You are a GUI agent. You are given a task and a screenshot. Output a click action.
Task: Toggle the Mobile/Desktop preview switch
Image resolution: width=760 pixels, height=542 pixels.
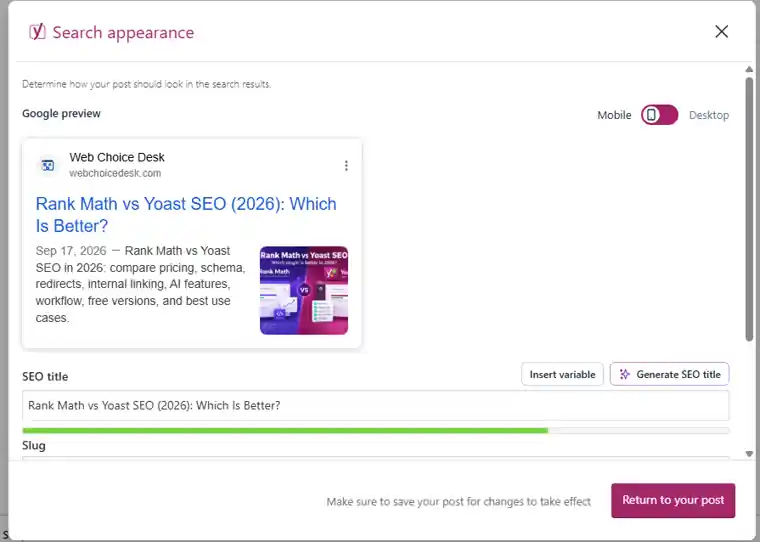click(x=659, y=115)
